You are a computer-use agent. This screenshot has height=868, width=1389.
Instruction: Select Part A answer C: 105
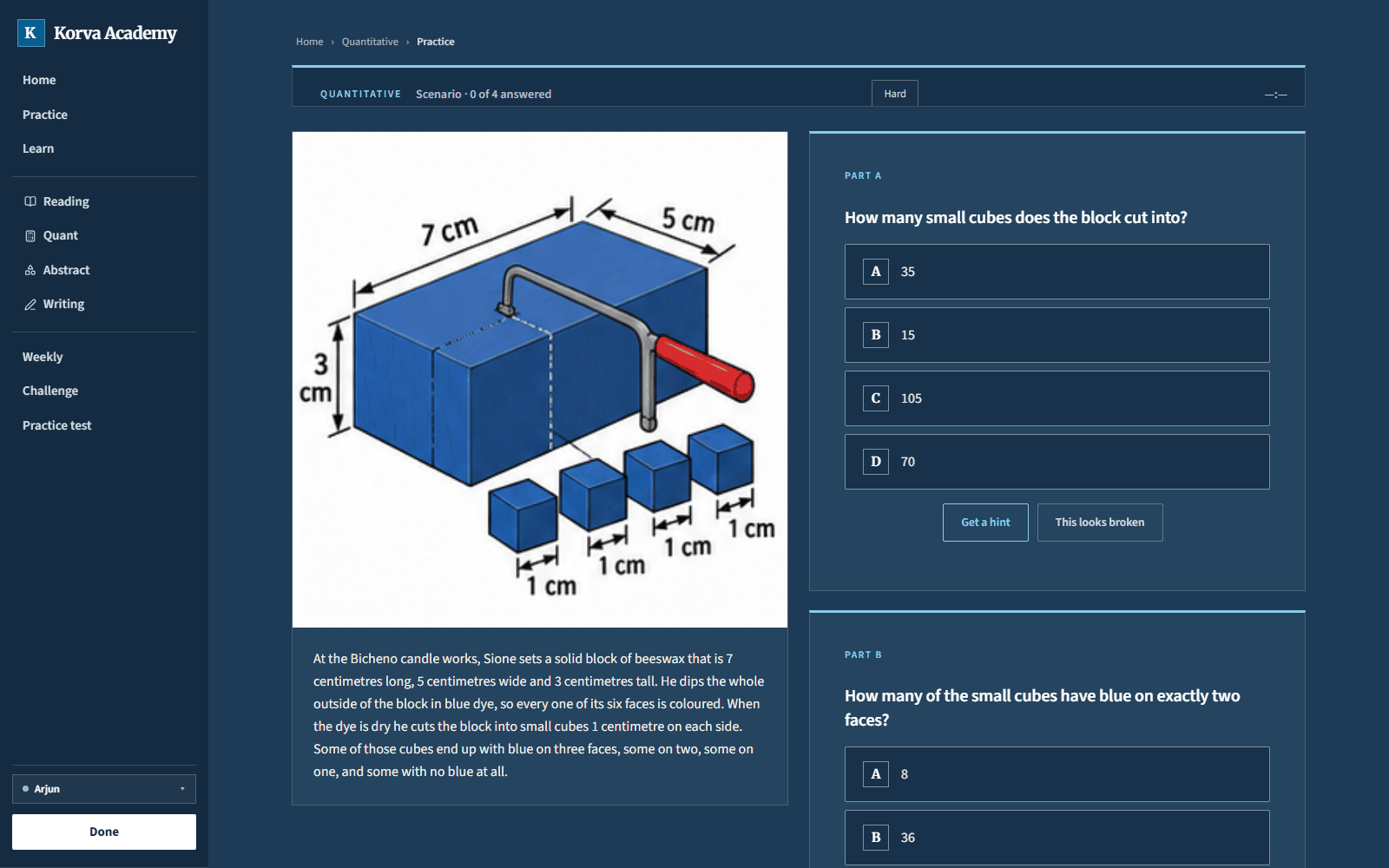pos(1057,398)
